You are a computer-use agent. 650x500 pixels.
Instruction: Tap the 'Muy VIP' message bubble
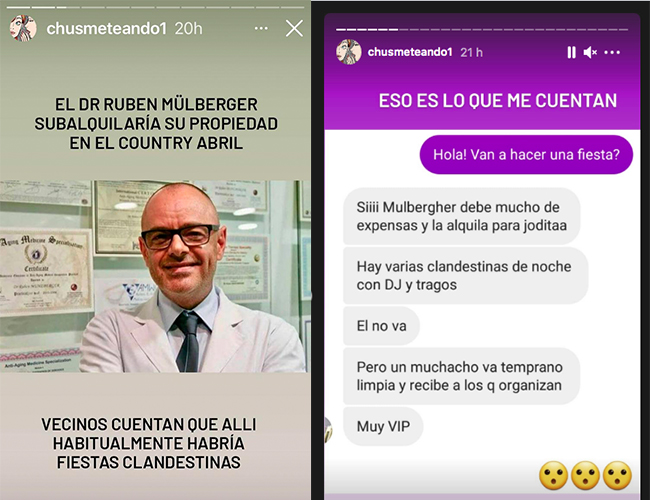pyautogui.click(x=383, y=426)
